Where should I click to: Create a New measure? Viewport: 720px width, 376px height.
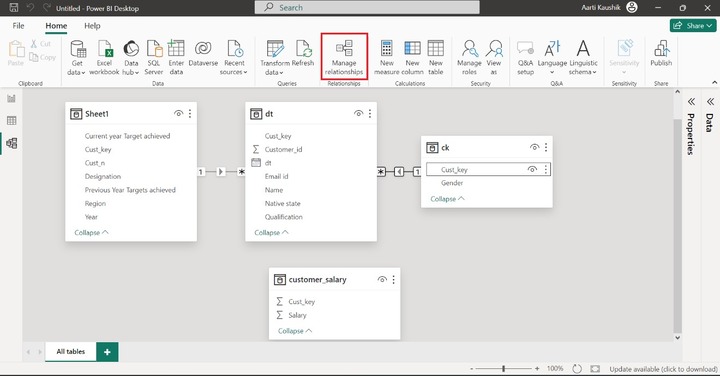tap(387, 58)
